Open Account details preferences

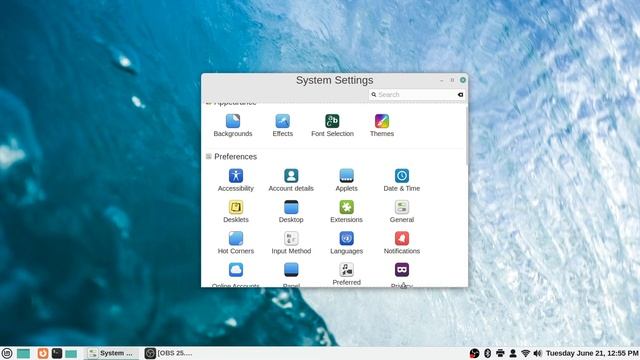click(291, 180)
